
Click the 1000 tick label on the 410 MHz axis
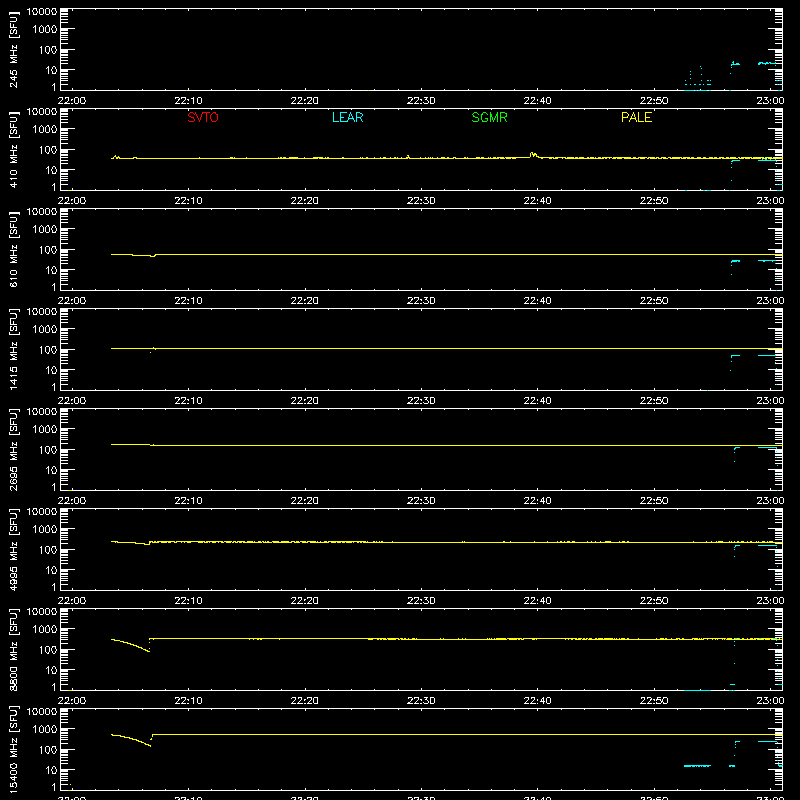(x=45, y=130)
